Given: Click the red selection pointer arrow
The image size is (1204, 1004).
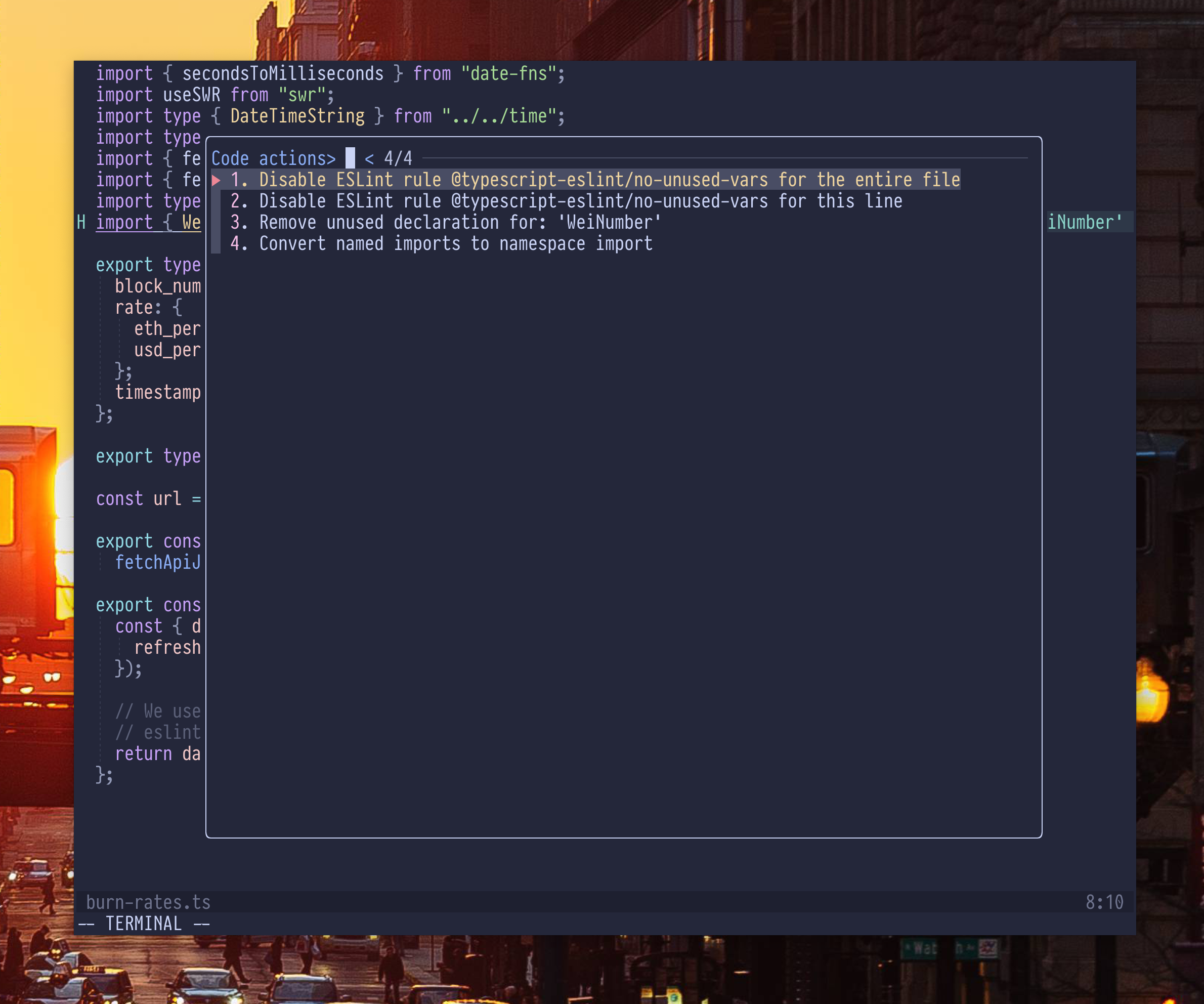Looking at the screenshot, I should (216, 180).
